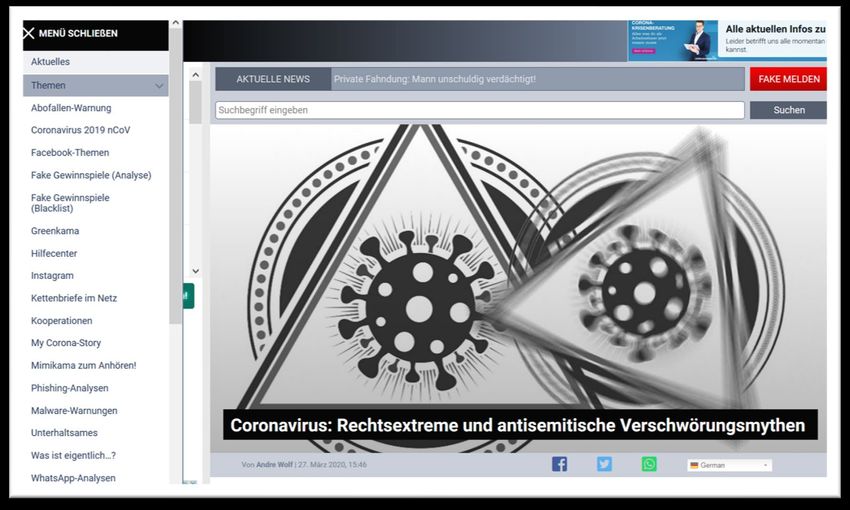Share article via Facebook icon
The height and width of the screenshot is (510, 850).
[559, 464]
